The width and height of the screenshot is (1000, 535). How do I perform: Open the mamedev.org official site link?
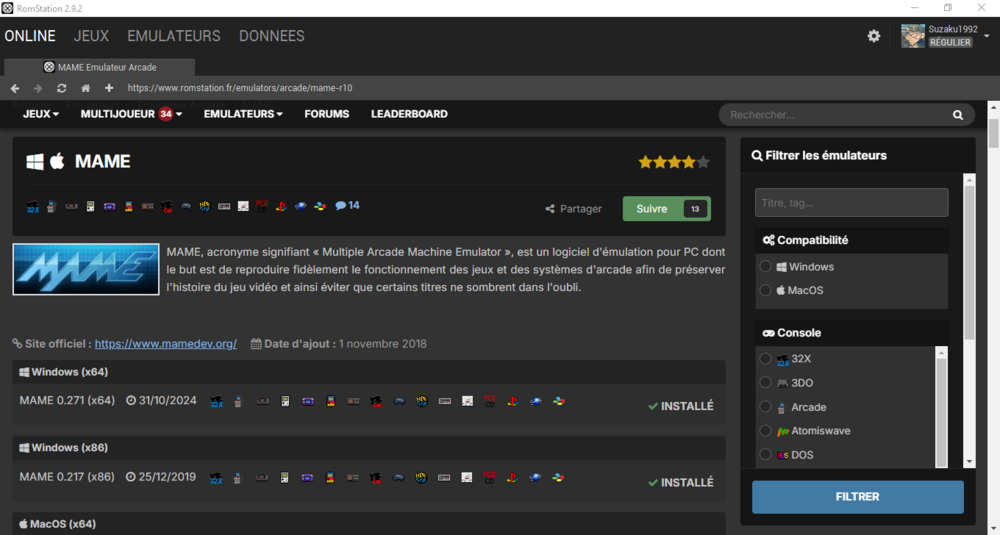[166, 344]
